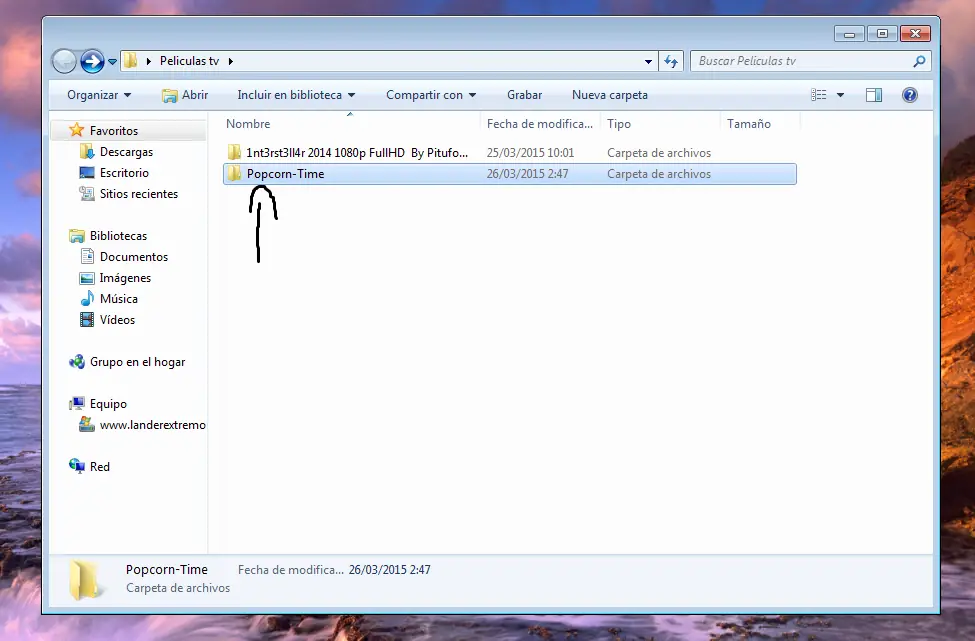Open the Compartir con menu
Image resolution: width=975 pixels, height=641 pixels.
tap(431, 95)
